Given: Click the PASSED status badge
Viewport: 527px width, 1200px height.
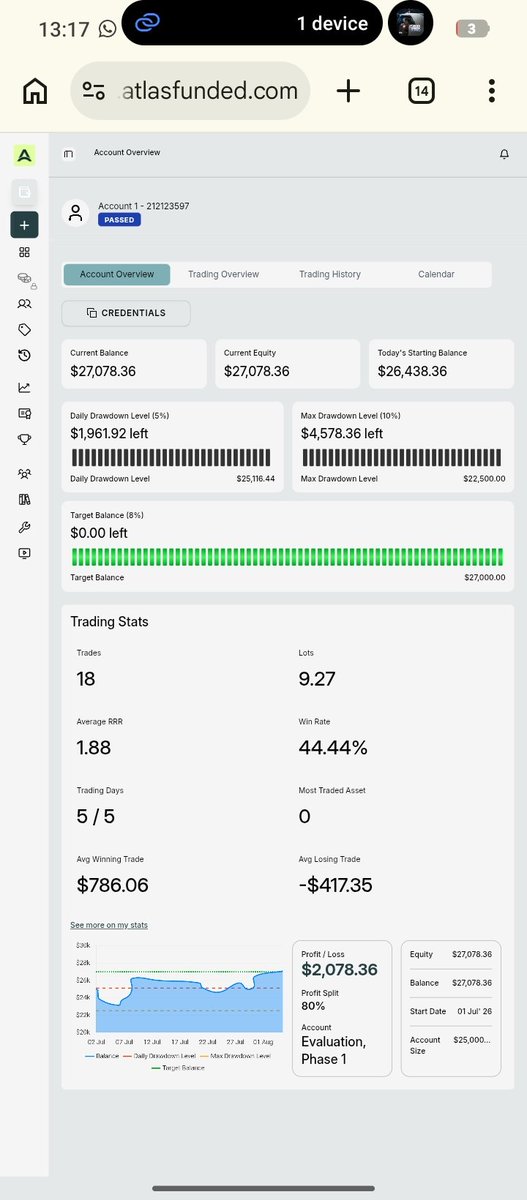Looking at the screenshot, I should coord(119,220).
